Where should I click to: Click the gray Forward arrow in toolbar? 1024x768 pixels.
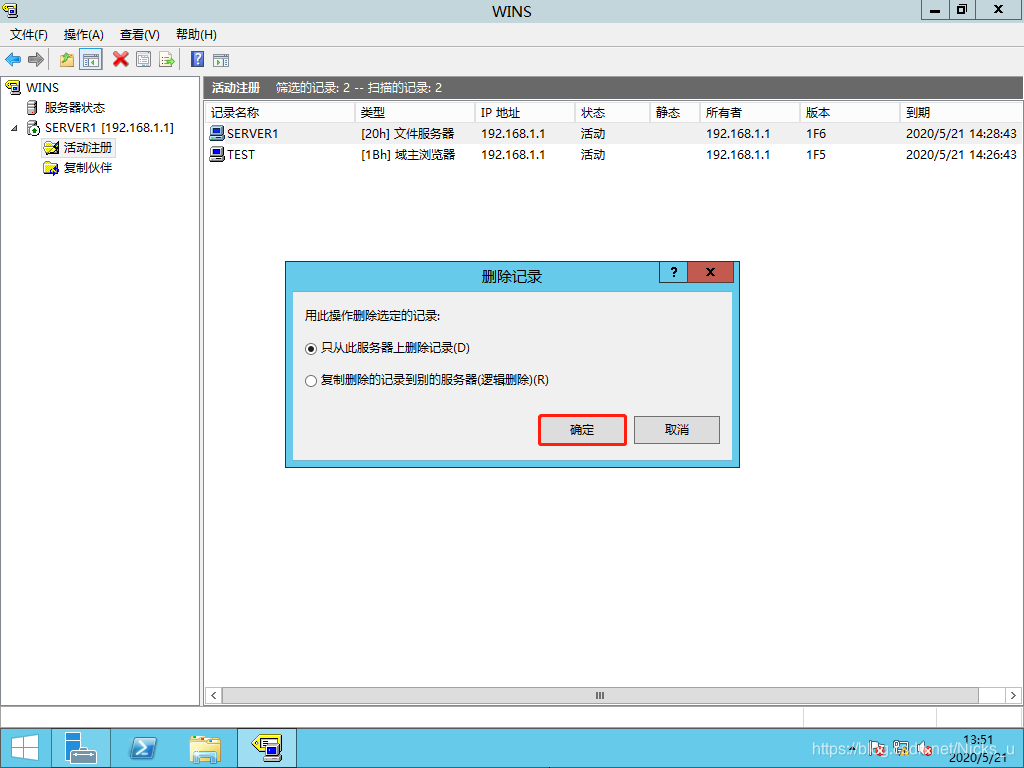36,60
